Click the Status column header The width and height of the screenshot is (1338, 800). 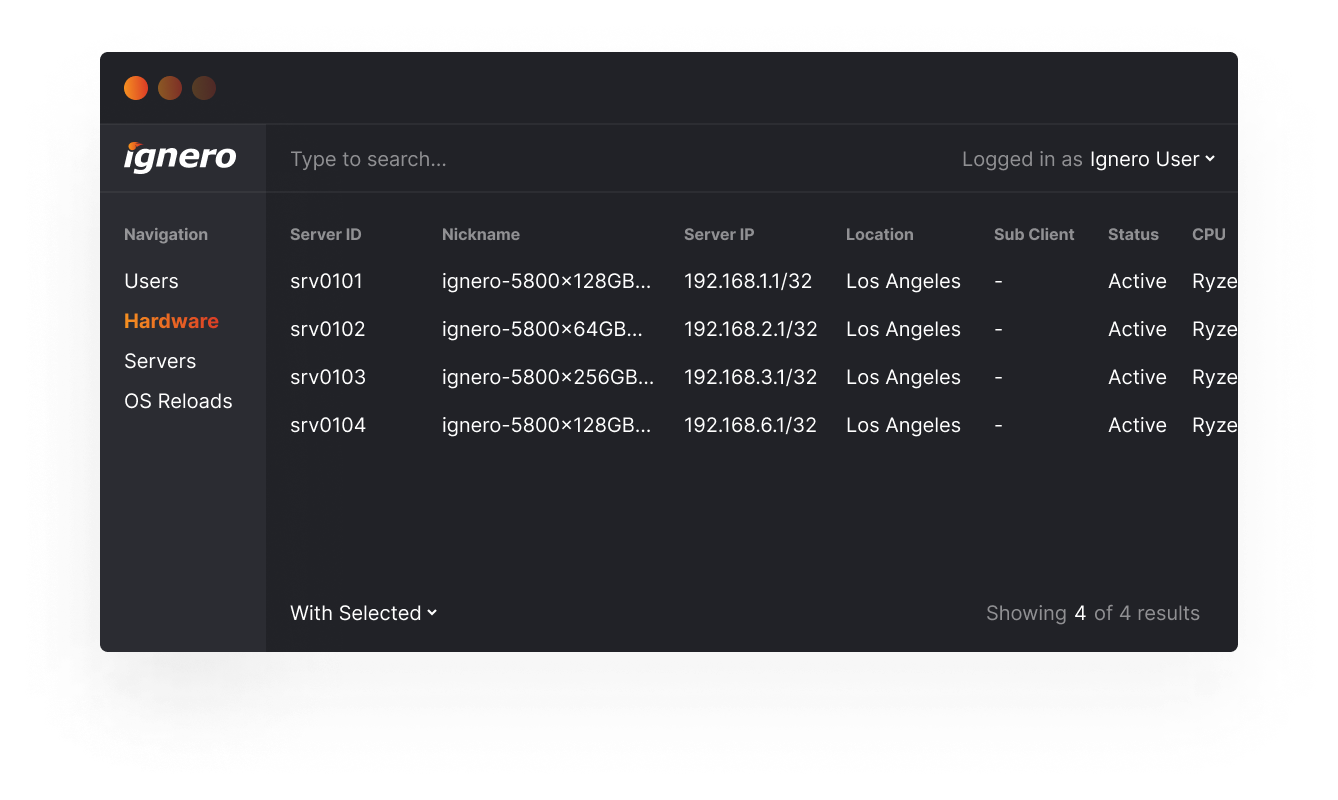click(1133, 234)
